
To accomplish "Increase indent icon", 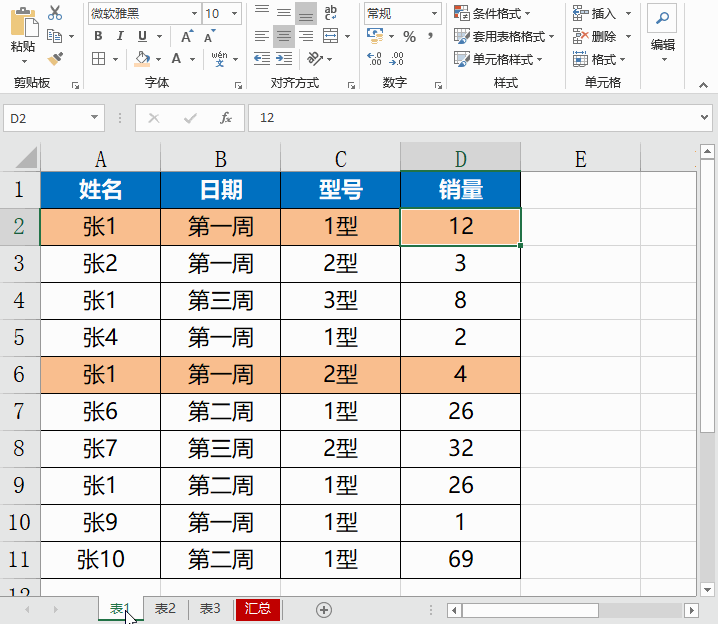I will pos(284,59).
